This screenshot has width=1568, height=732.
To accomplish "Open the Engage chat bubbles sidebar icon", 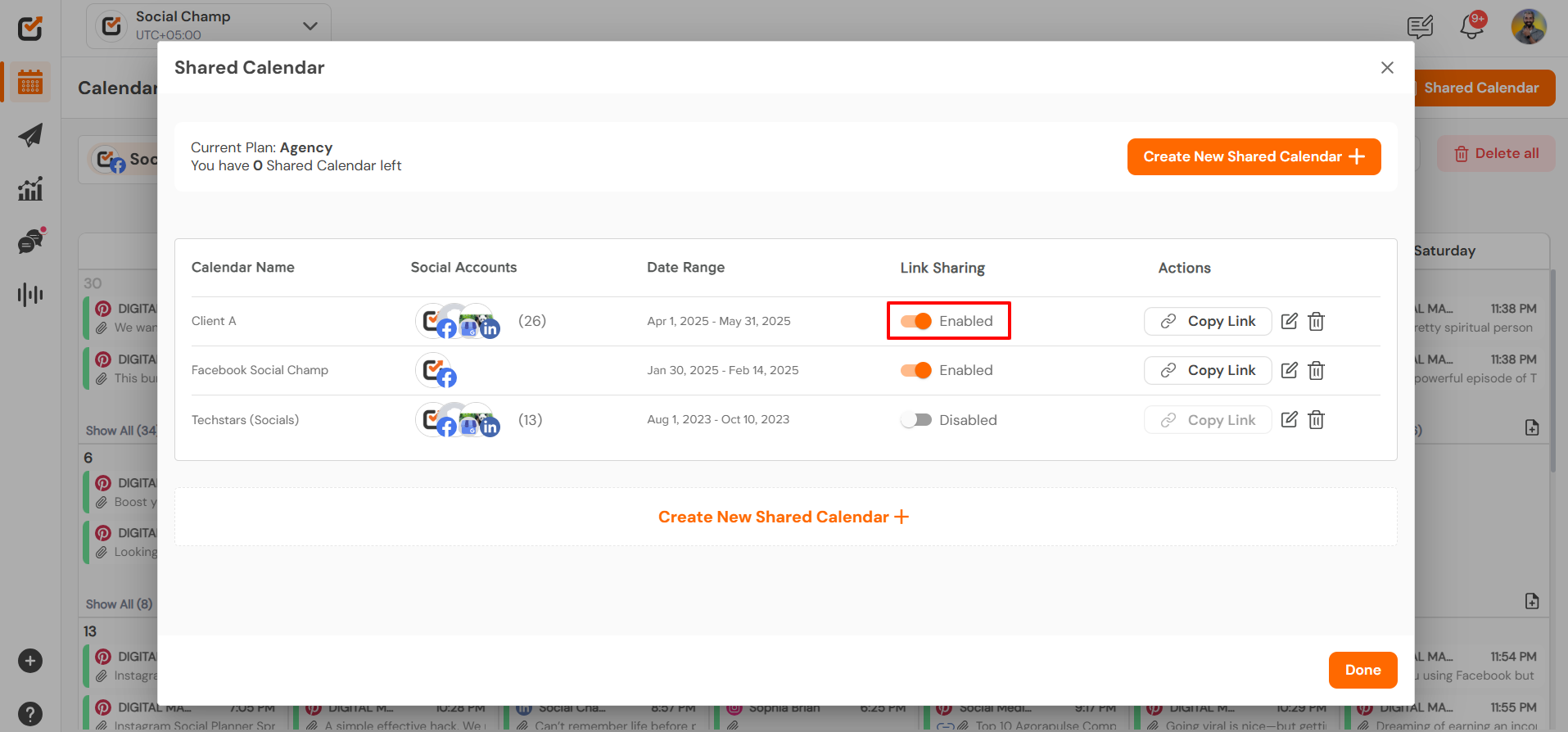I will tap(30, 242).
